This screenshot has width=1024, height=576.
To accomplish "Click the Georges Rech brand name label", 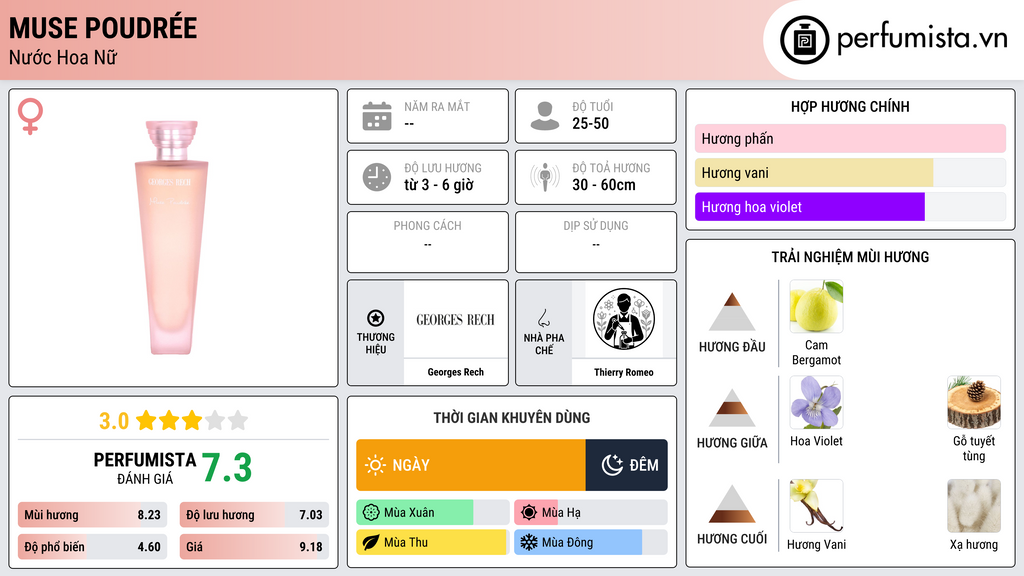I will coord(455,372).
